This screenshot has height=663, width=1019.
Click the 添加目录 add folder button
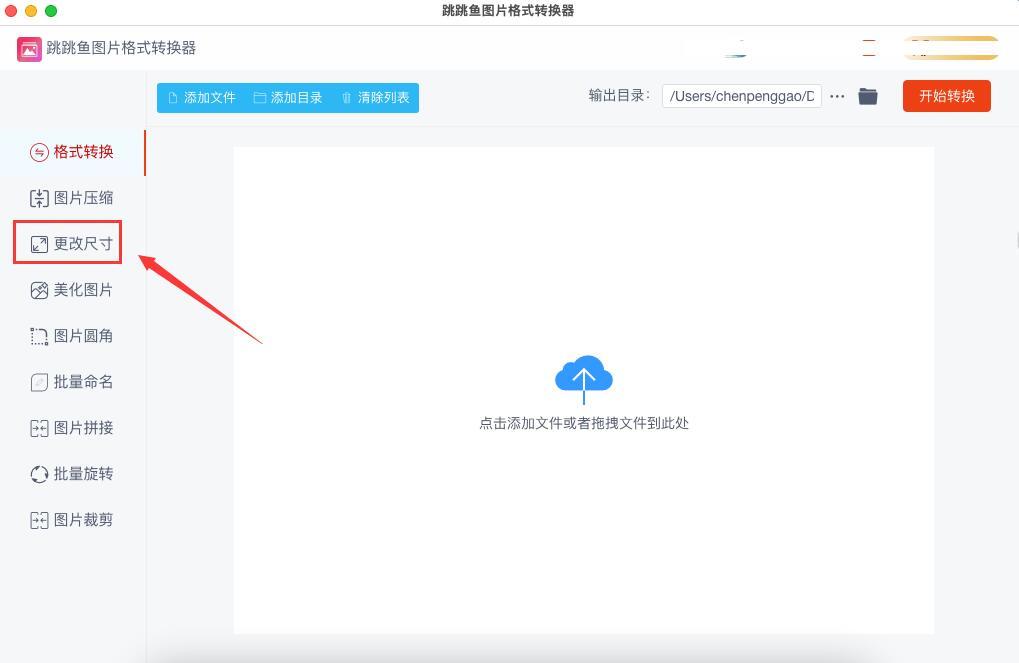tap(288, 98)
